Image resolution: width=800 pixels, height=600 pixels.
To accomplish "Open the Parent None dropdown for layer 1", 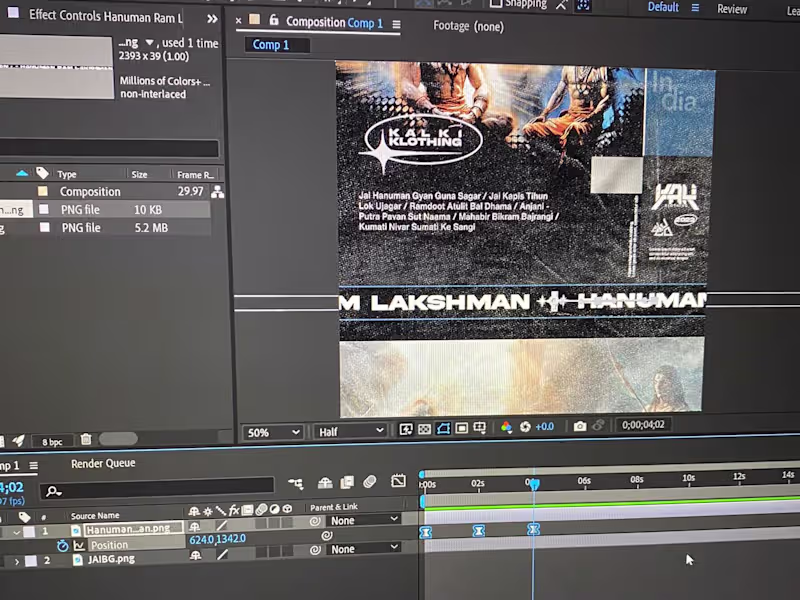I will point(364,520).
